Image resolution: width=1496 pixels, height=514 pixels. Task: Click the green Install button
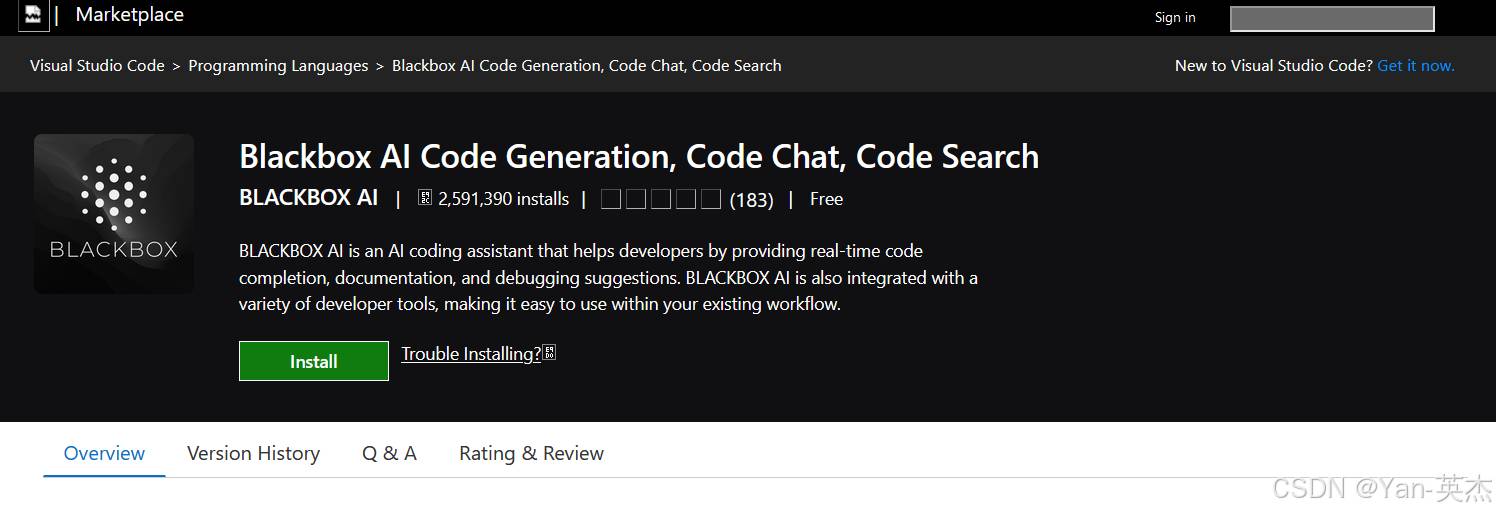[x=314, y=361]
